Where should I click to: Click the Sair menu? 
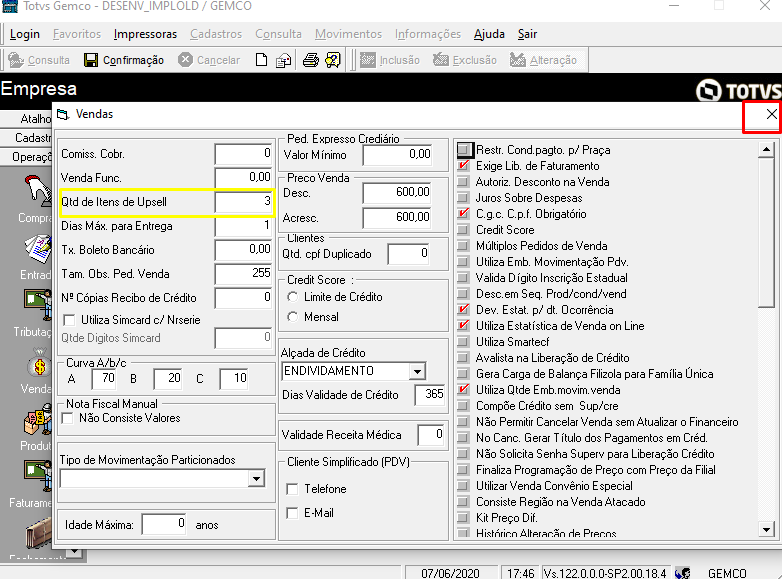pos(527,34)
